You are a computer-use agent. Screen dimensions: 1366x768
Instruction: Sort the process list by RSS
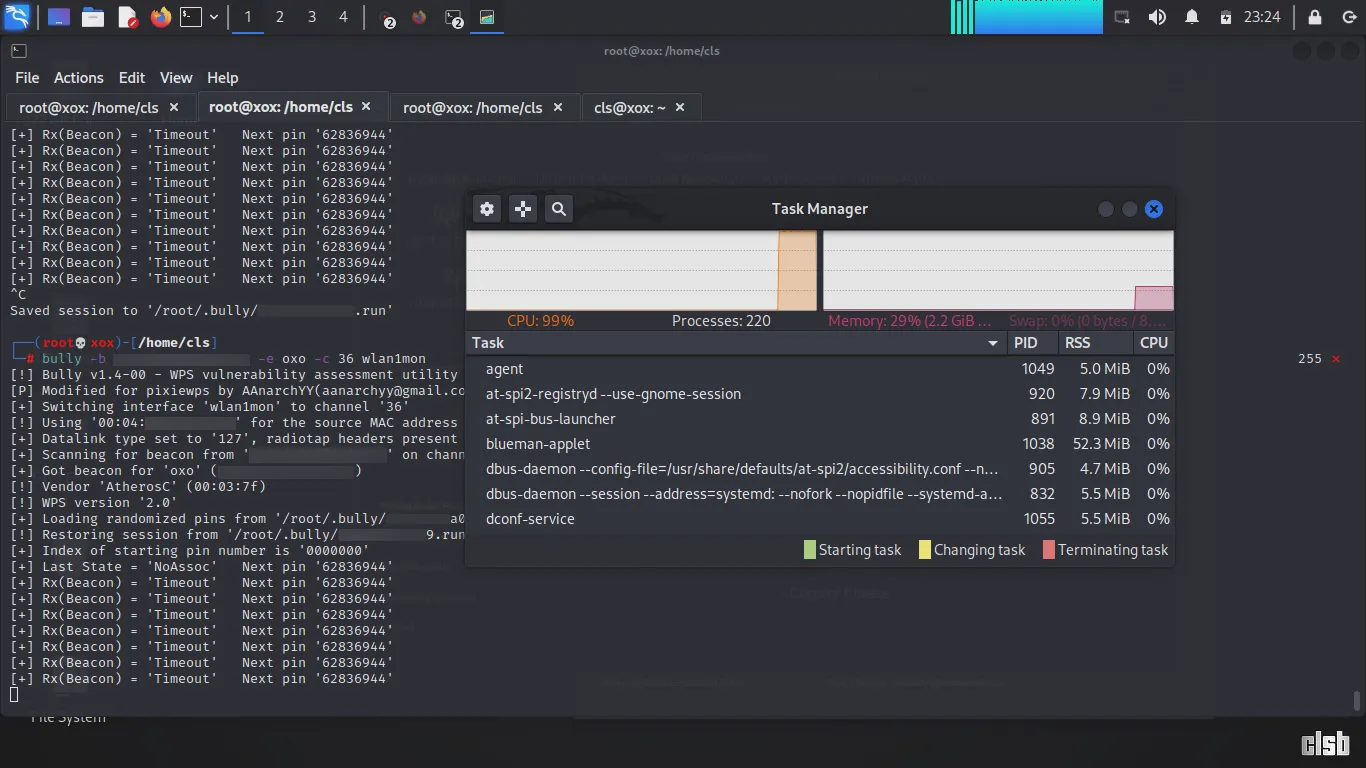click(1078, 342)
